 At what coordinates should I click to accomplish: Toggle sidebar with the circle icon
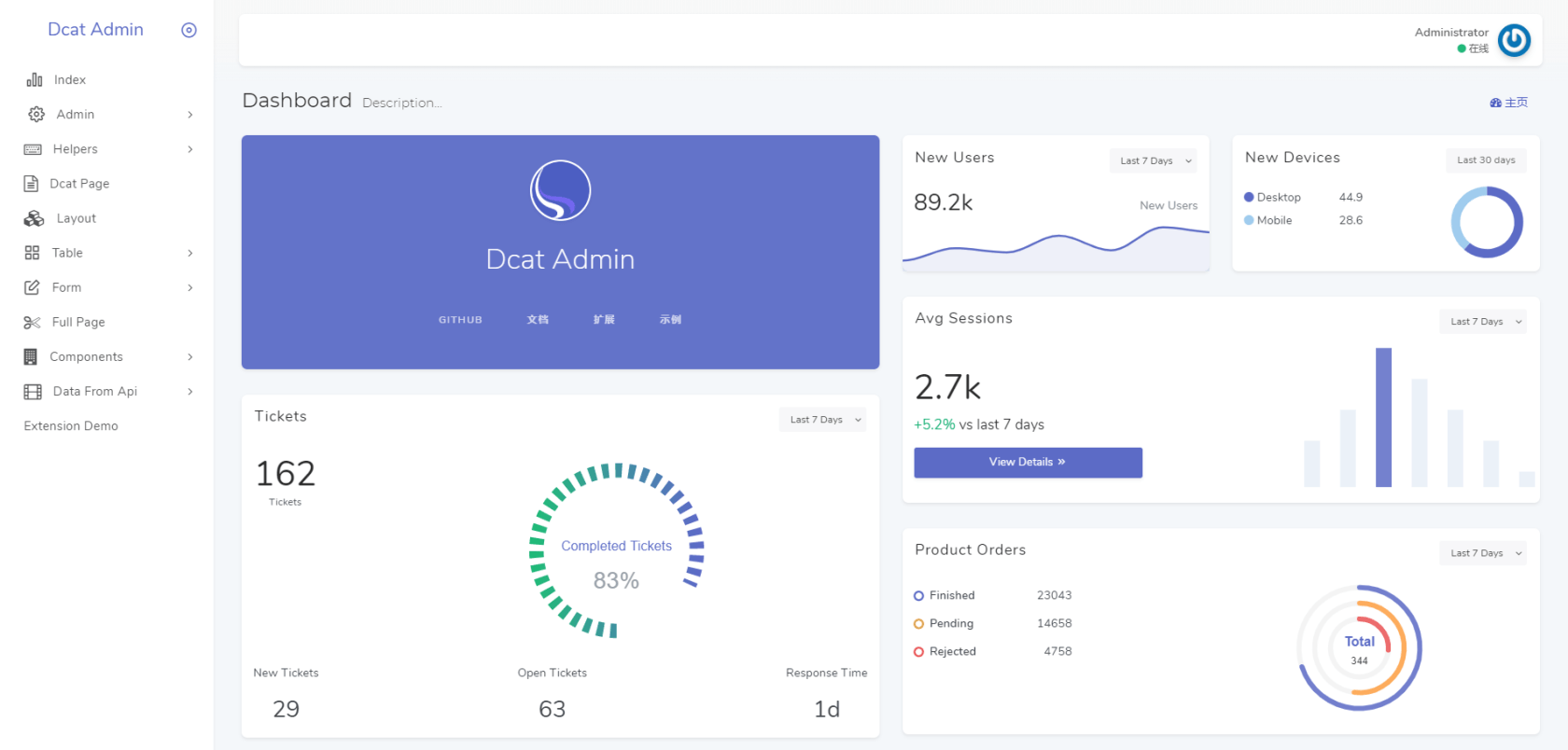tap(189, 30)
